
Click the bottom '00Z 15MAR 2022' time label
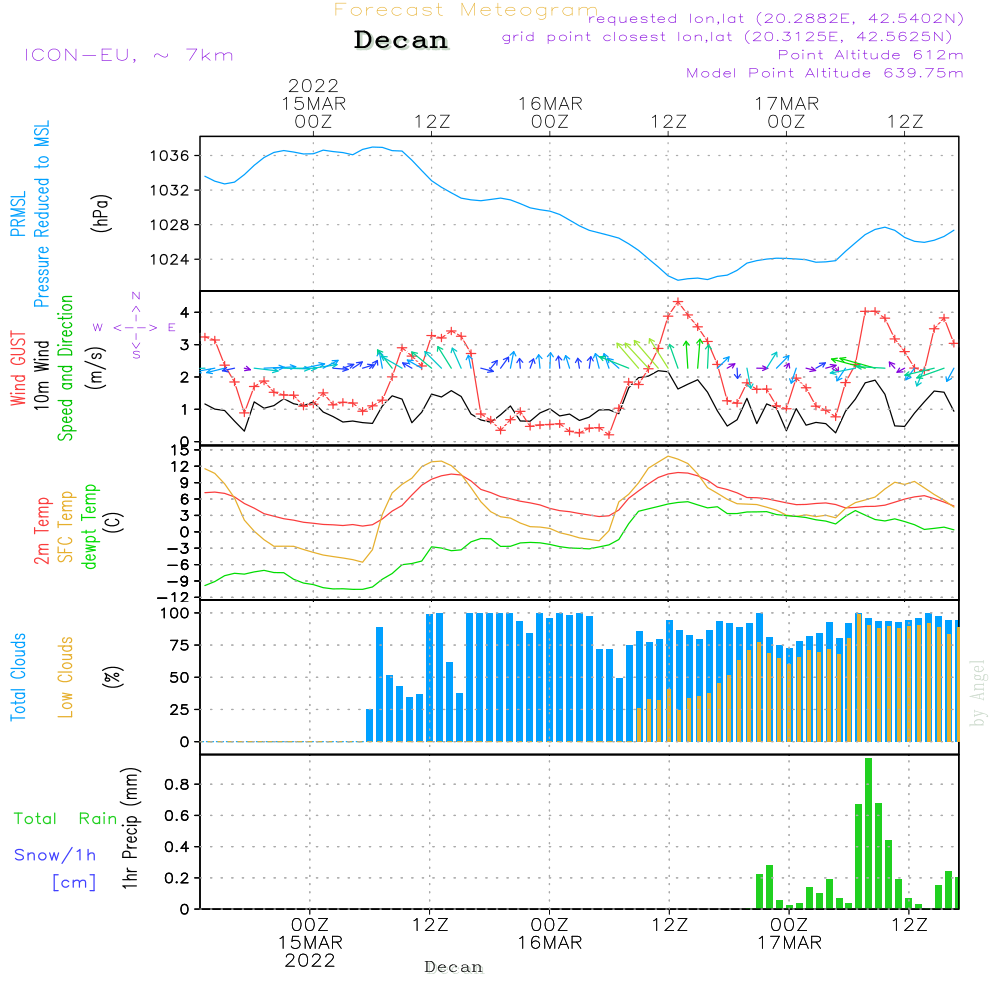point(310,943)
